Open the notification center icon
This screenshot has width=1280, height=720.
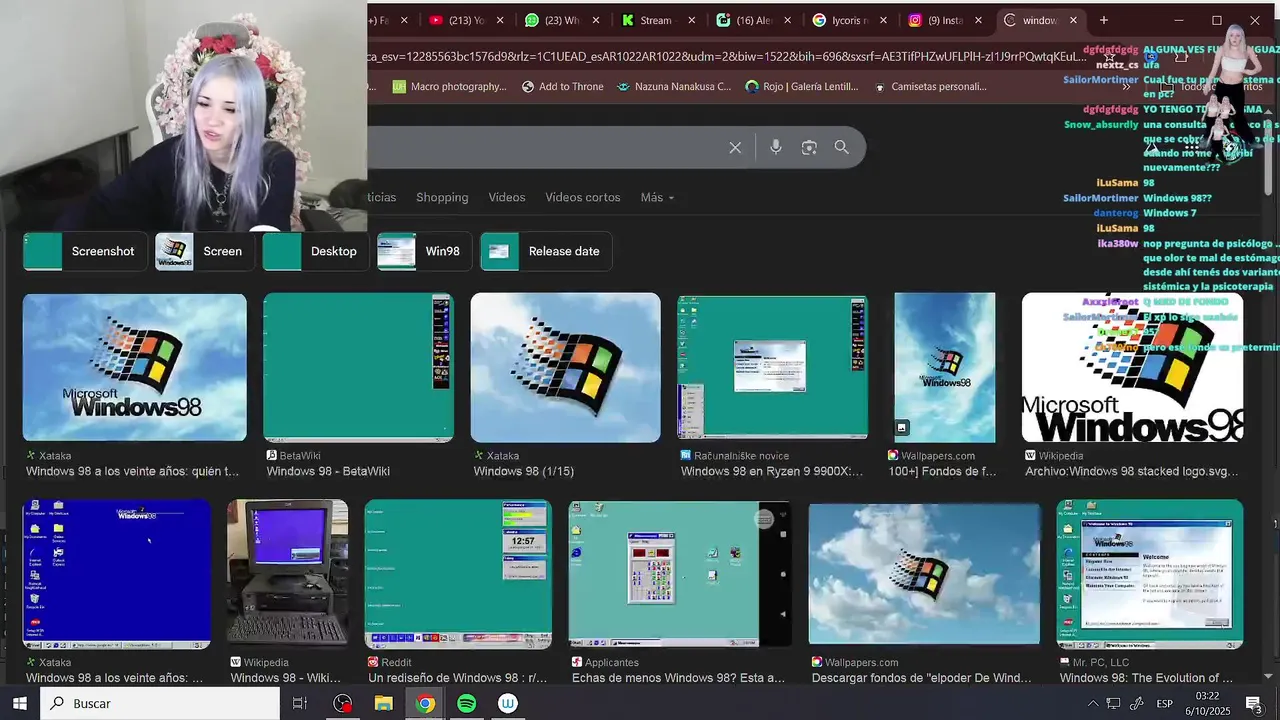pos(1254,704)
